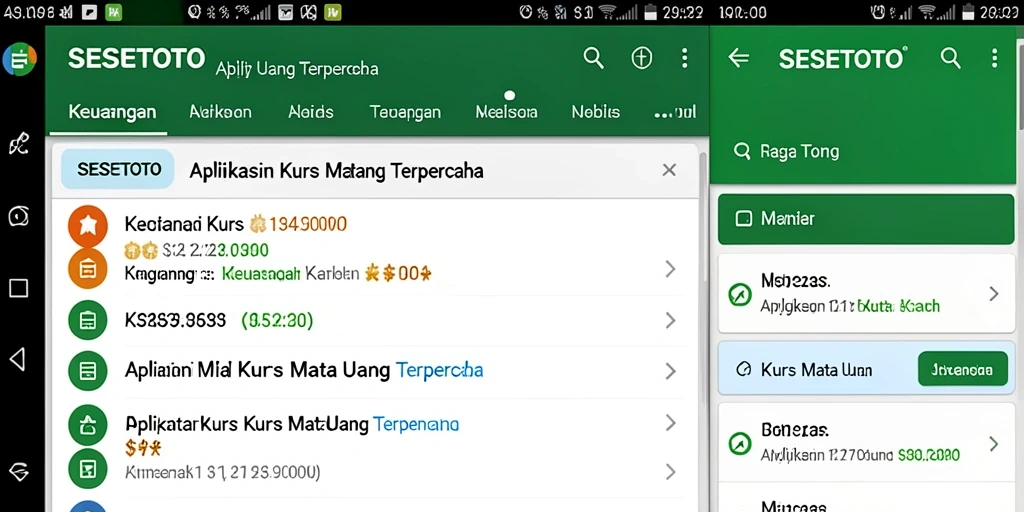Tap green icon beside Aplikatar Kurs Kurs

coord(88,425)
